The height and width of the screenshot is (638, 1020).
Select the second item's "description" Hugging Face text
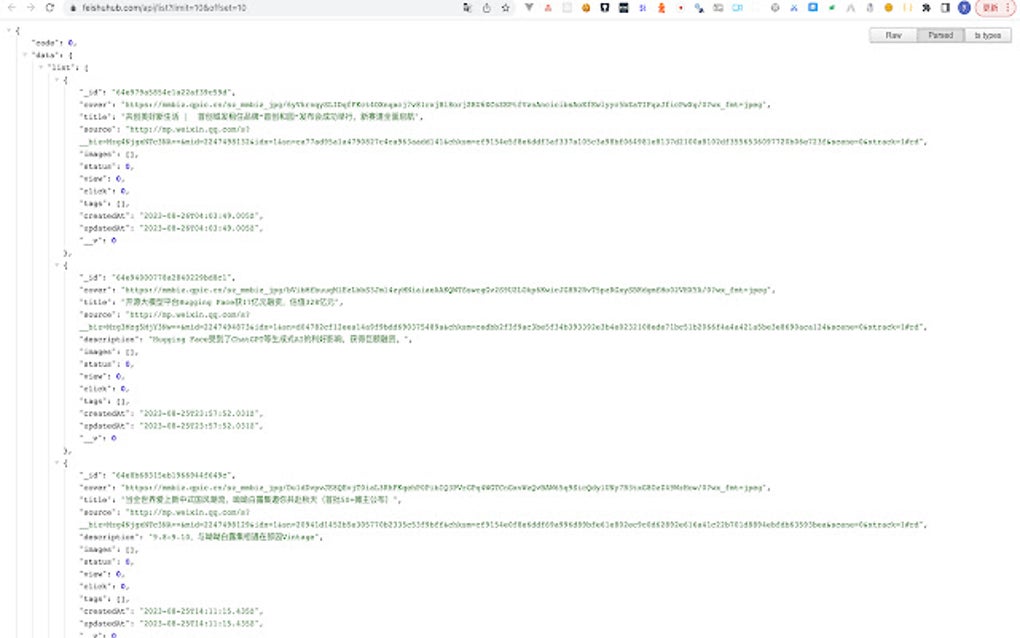pos(280,339)
